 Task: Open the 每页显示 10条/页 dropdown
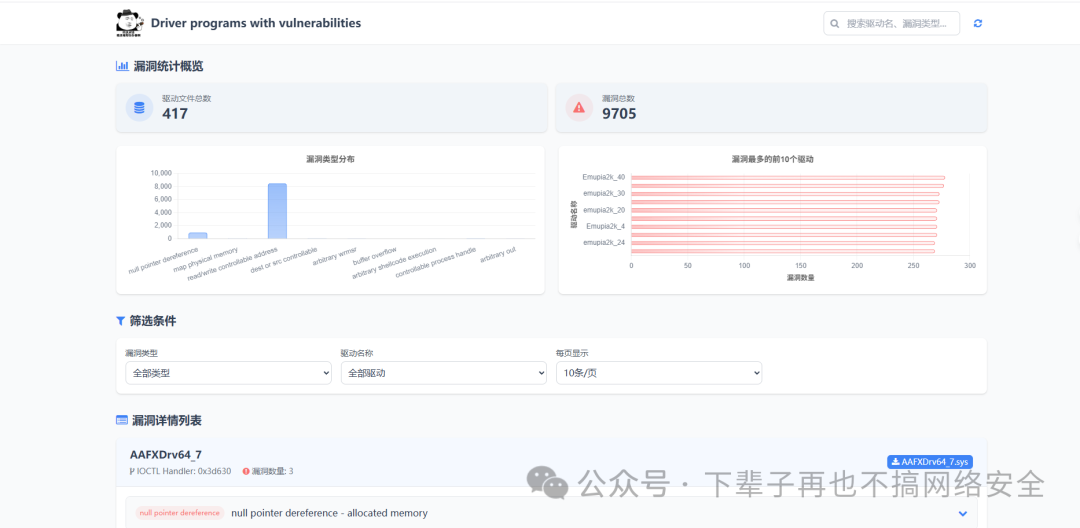click(x=659, y=373)
